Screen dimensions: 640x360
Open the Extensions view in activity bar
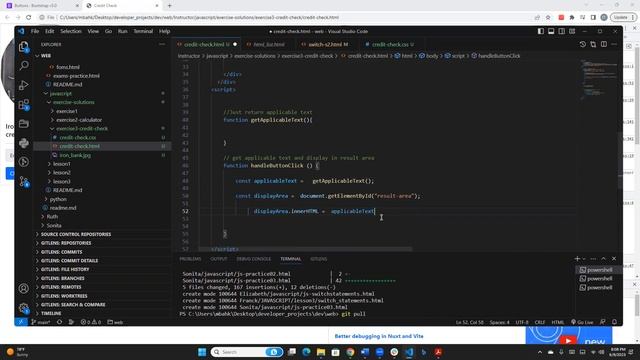coord(24,104)
